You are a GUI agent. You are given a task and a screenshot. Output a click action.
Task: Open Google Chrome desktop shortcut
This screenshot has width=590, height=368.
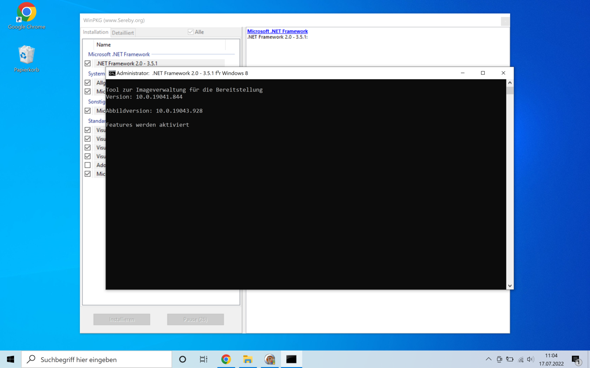[26, 16]
